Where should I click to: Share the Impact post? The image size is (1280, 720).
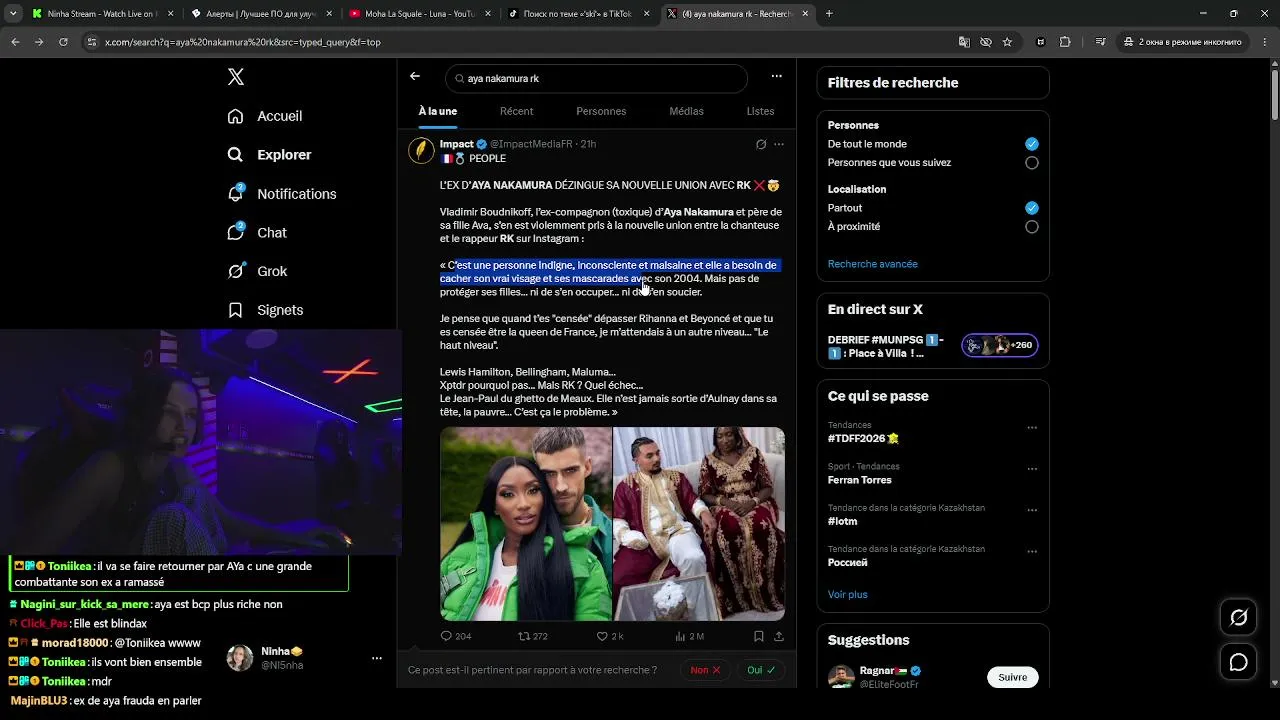tap(779, 636)
